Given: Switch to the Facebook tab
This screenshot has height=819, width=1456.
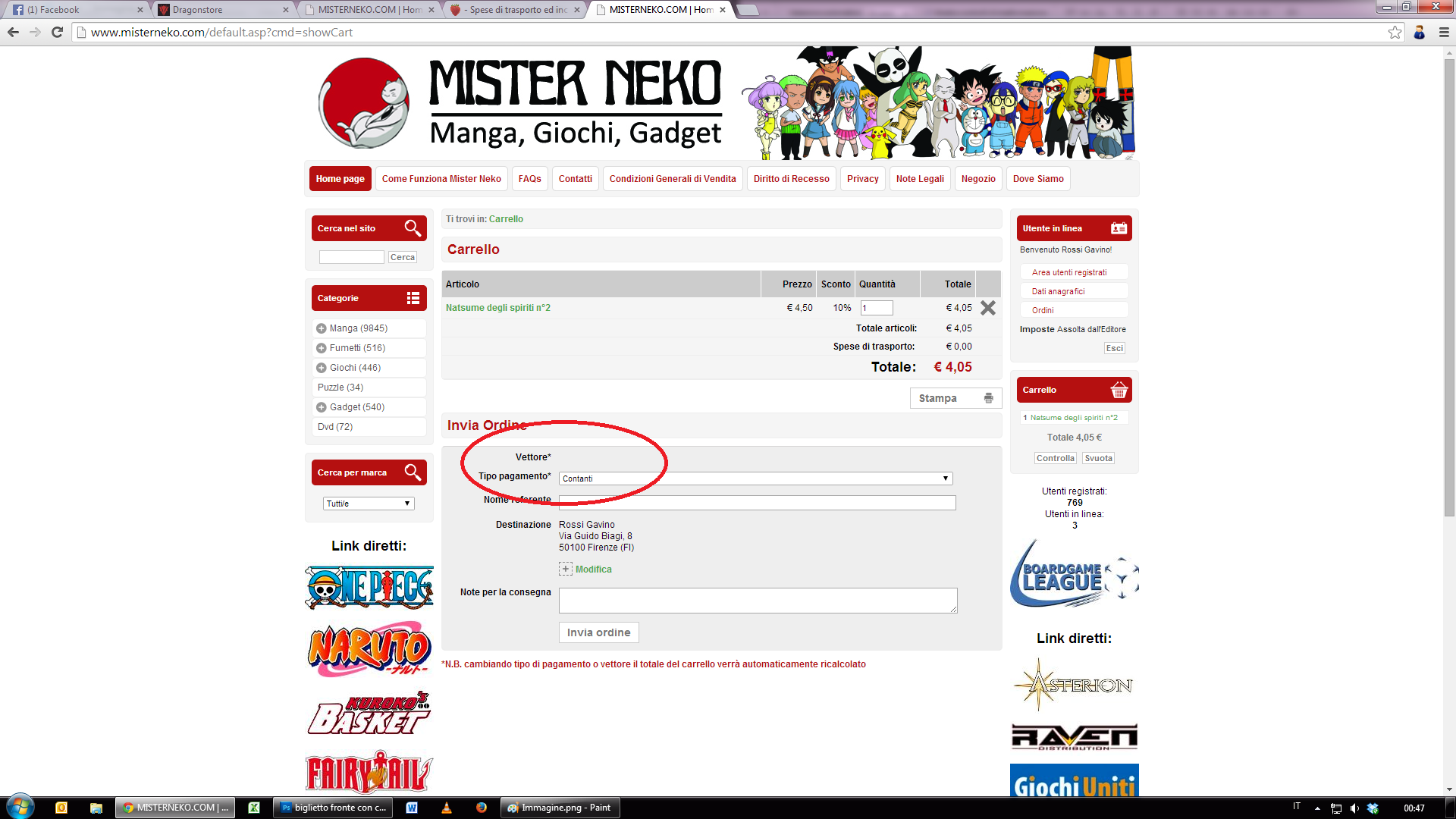Looking at the screenshot, I should [x=77, y=10].
